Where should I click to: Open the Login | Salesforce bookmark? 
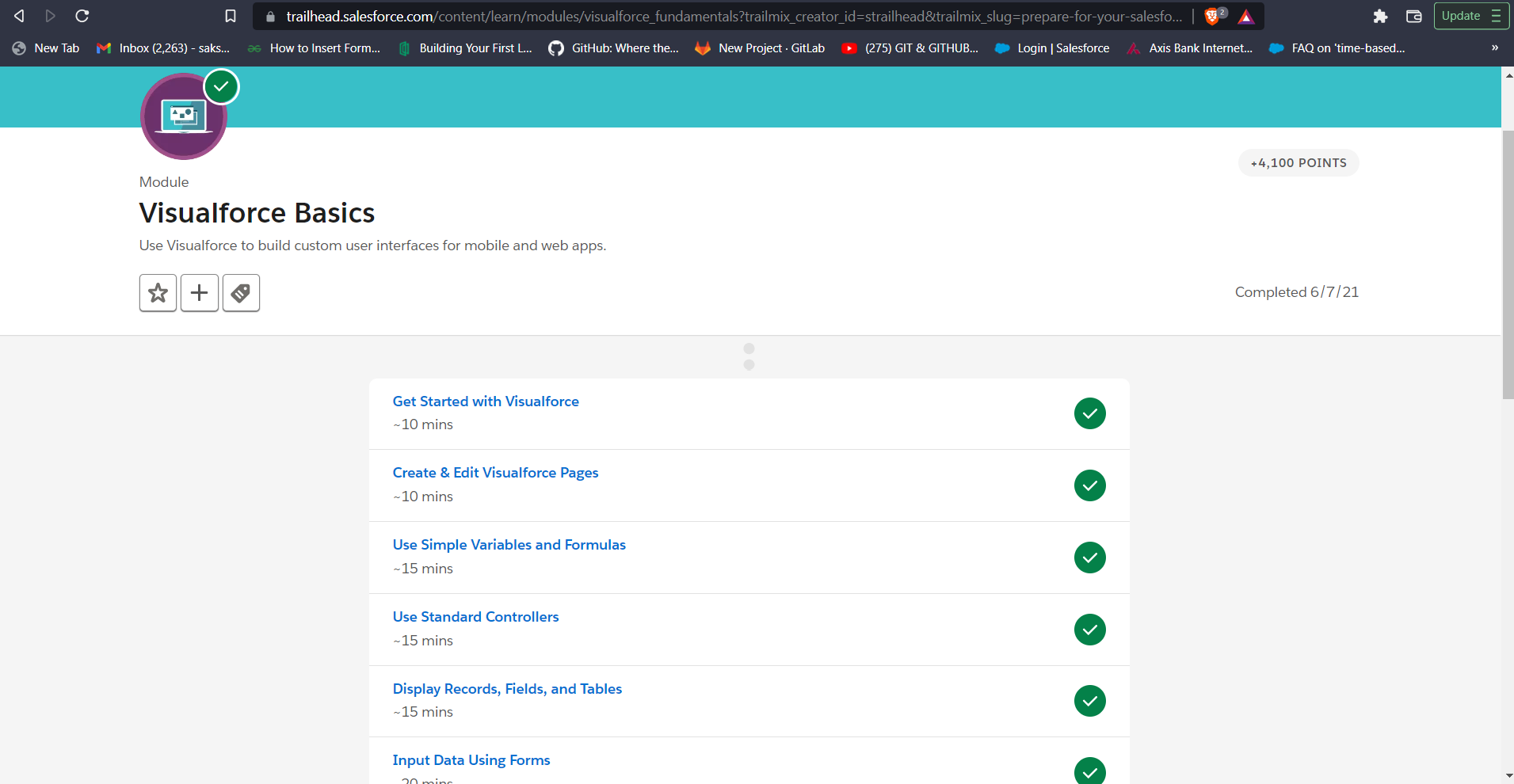coord(1053,48)
